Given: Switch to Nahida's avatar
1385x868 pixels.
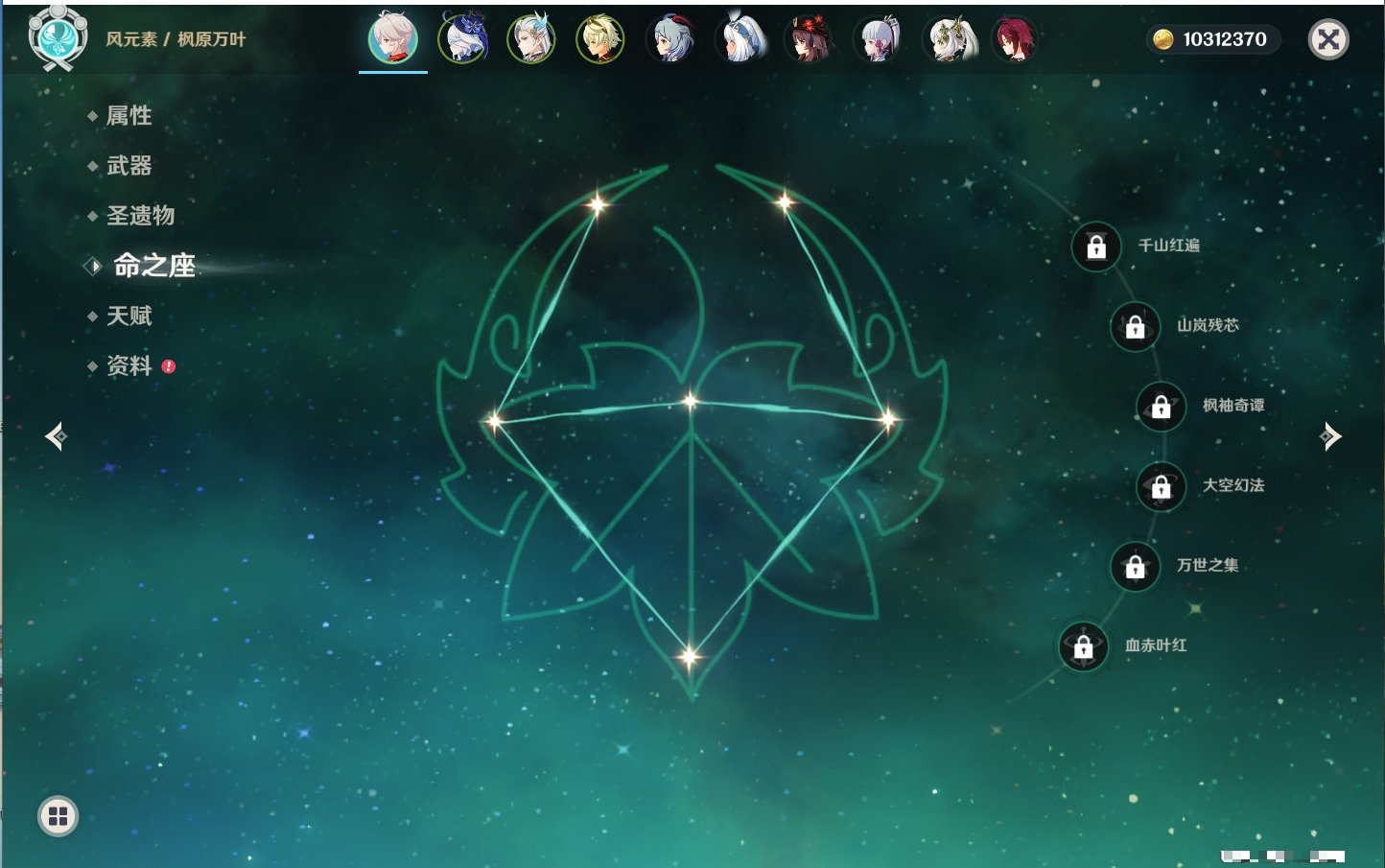Looking at the screenshot, I should point(950,38).
